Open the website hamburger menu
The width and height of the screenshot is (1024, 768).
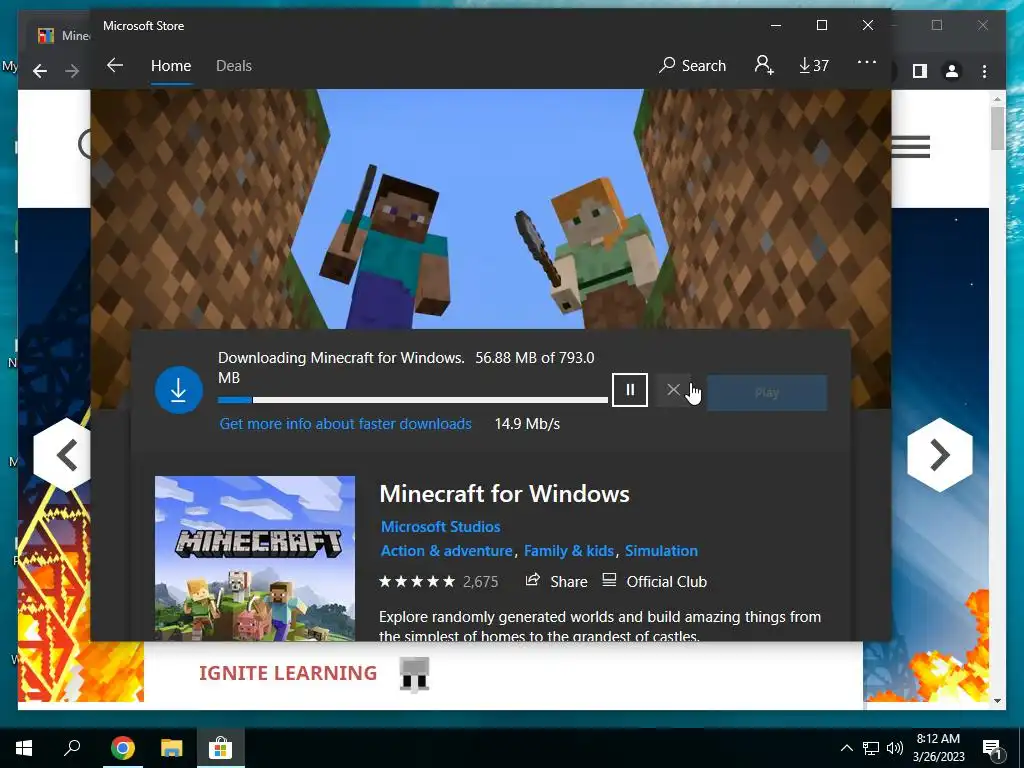coord(910,146)
